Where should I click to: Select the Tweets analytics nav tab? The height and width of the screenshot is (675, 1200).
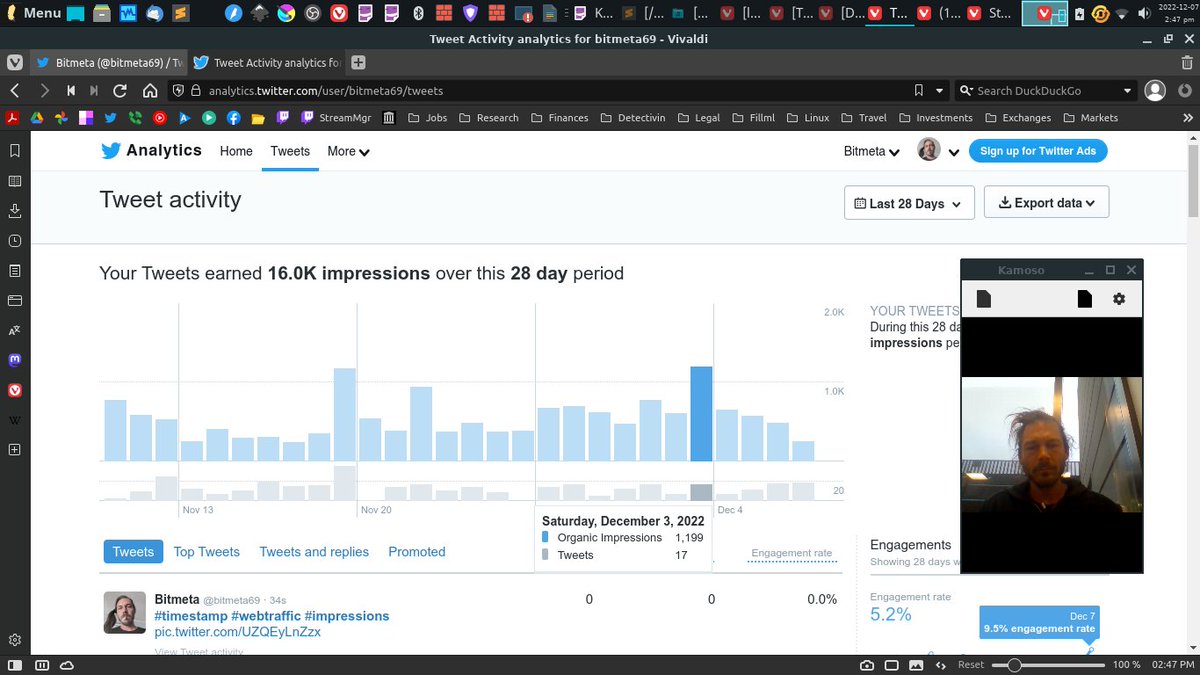[x=290, y=151]
